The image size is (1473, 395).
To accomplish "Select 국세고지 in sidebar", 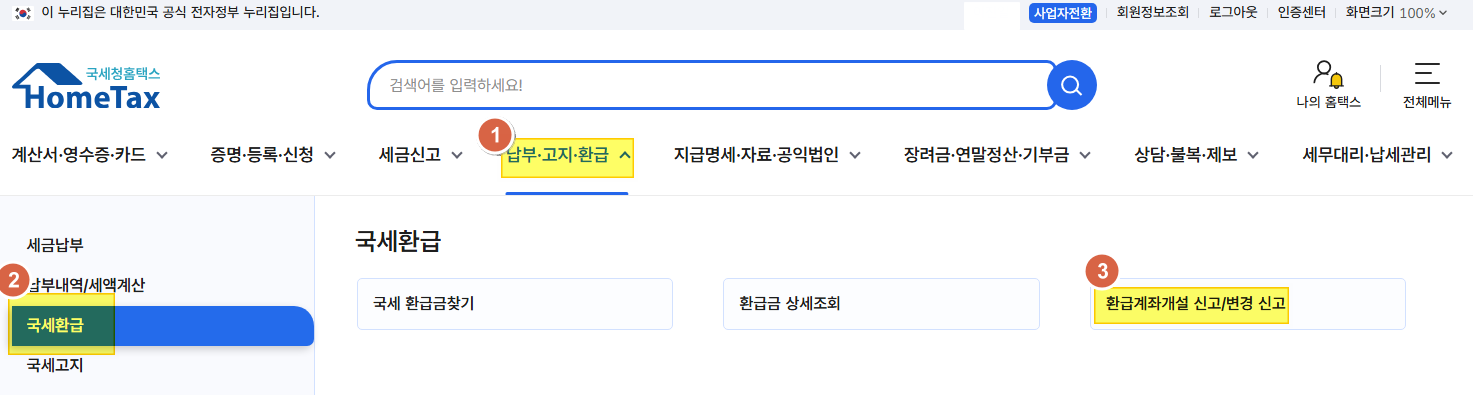I will 55,365.
